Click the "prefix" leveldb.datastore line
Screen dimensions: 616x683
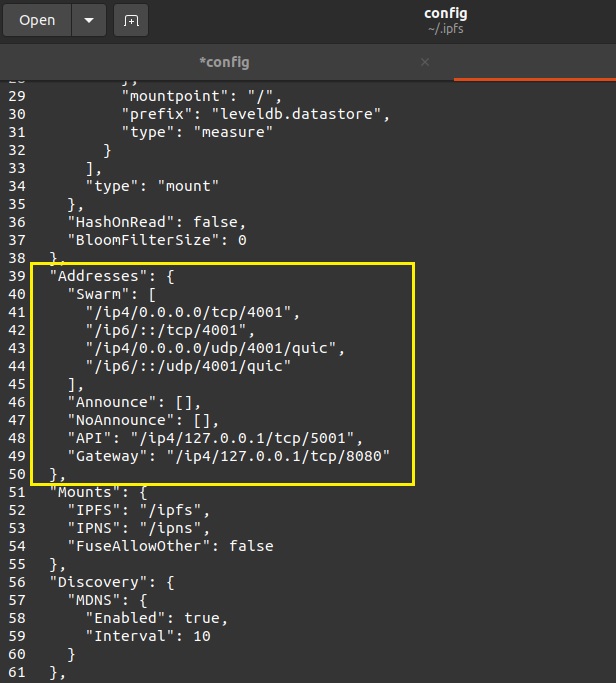click(255, 114)
